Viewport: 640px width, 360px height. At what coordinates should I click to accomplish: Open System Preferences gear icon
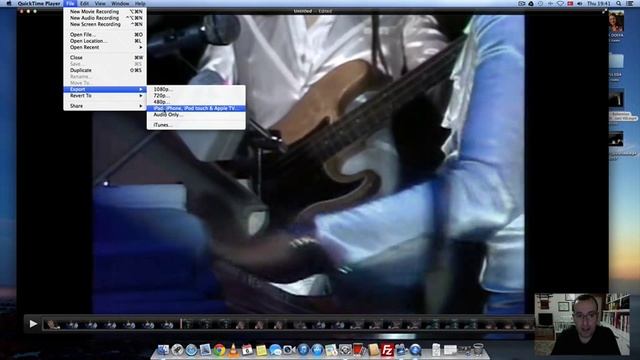coord(345,350)
